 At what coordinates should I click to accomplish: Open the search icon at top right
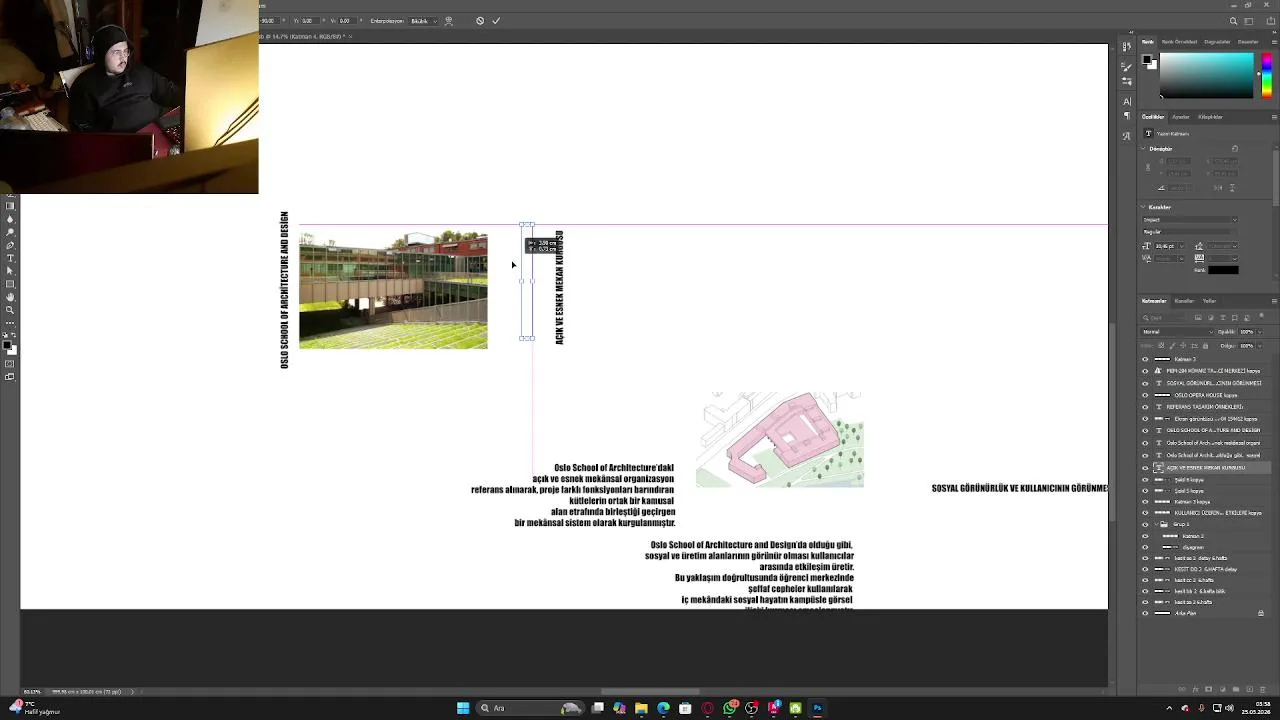tap(1234, 21)
